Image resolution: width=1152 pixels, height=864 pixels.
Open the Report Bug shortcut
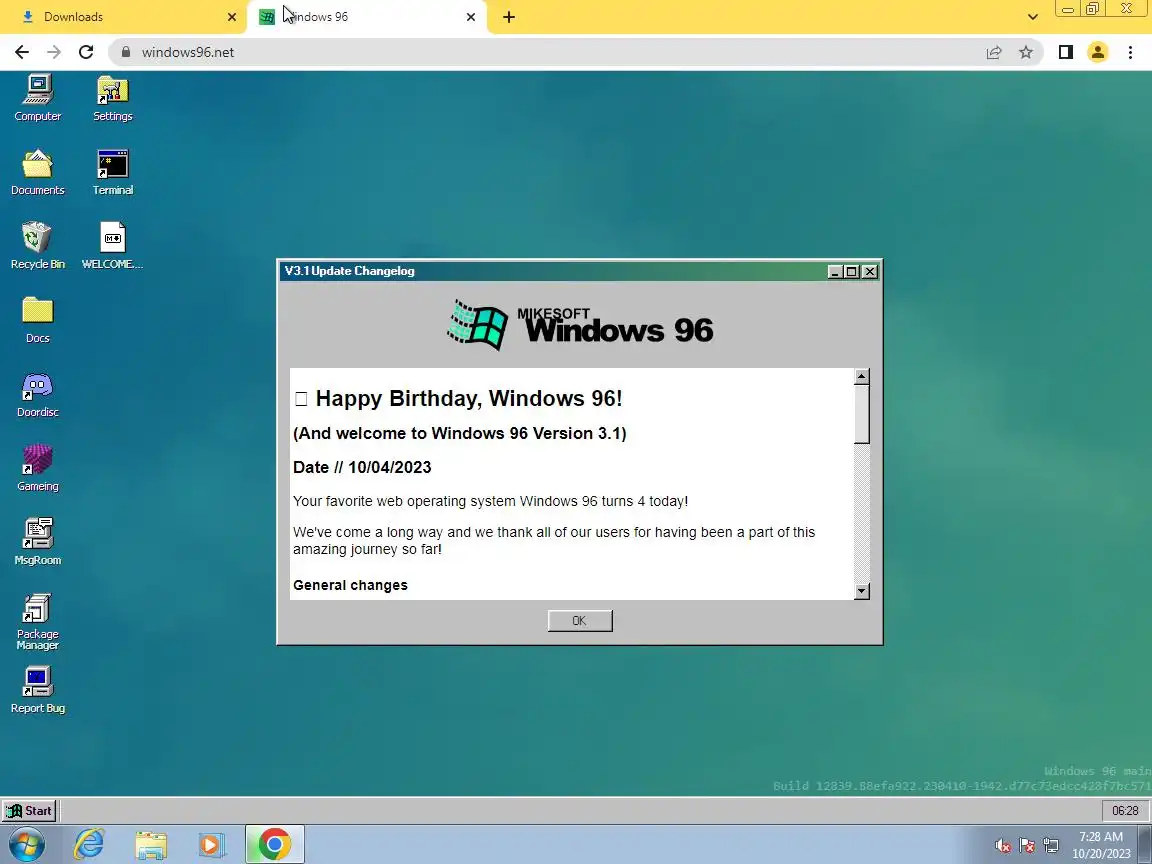coord(37,690)
